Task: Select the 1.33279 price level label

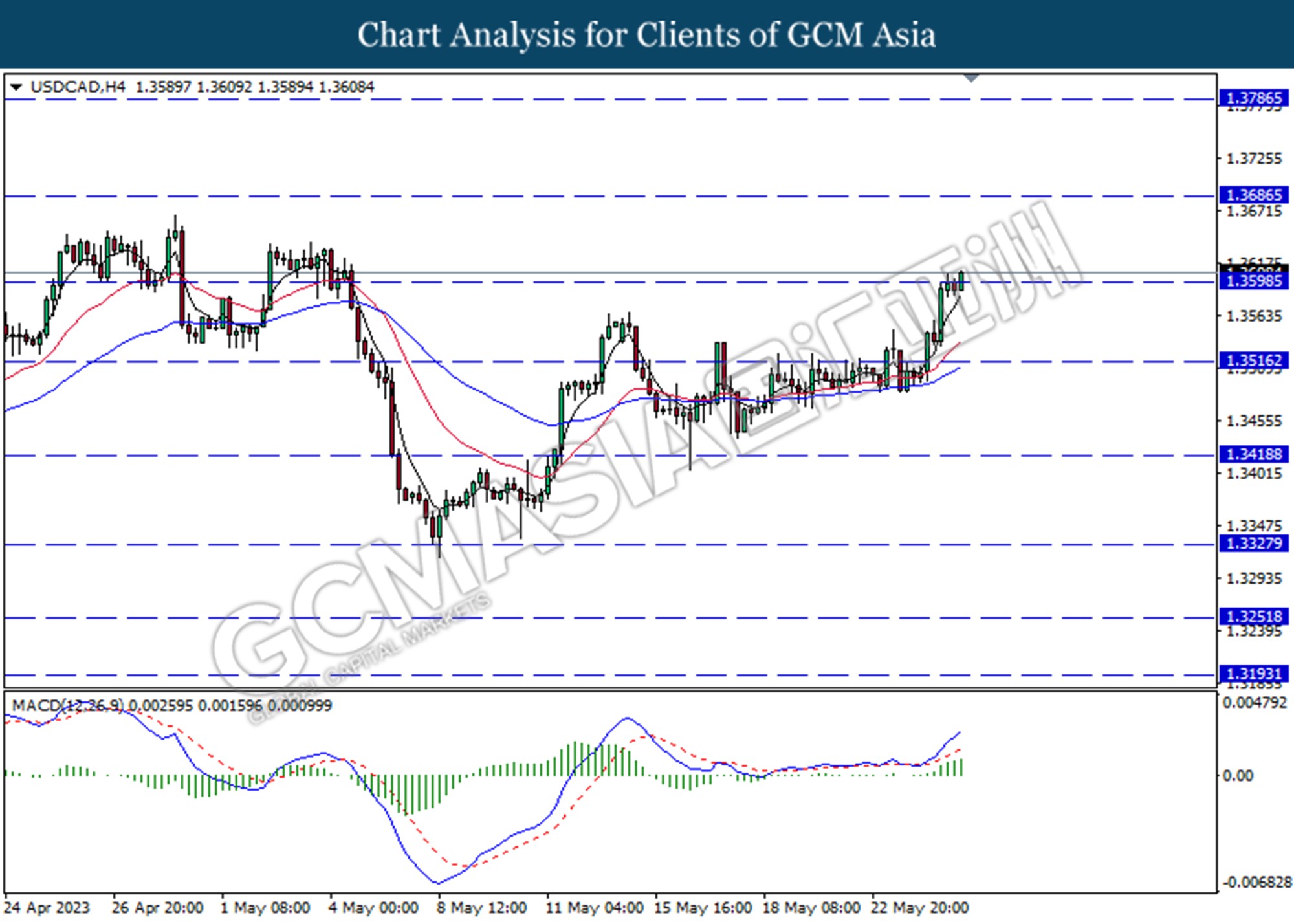Action: [x=1254, y=544]
